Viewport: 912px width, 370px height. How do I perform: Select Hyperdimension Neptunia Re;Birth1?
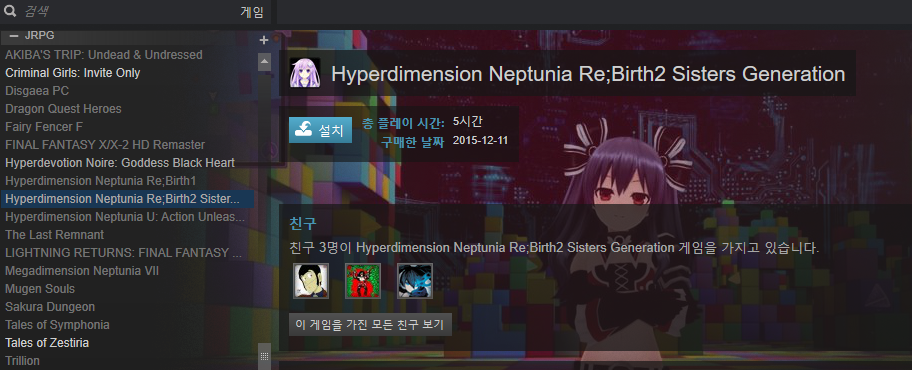101,181
